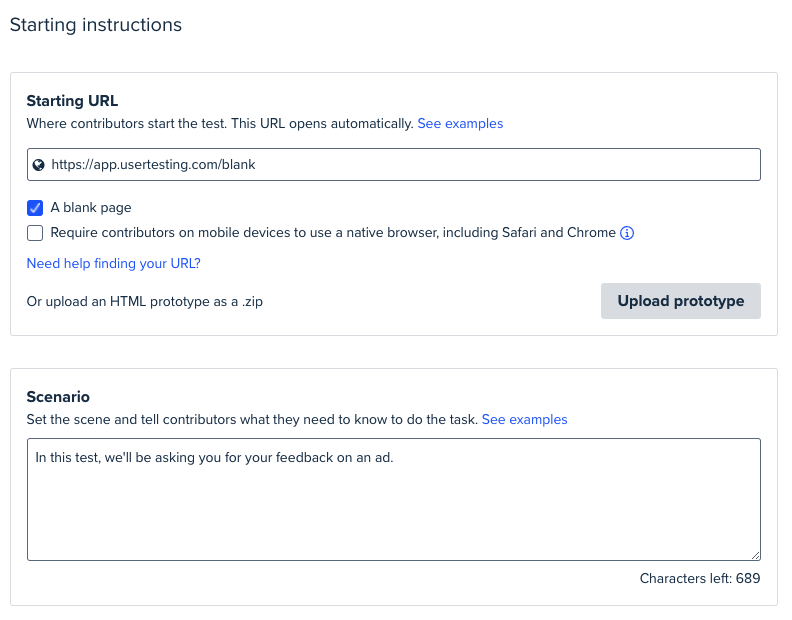792x620 pixels.
Task: Click the Upload prototype button
Action: click(680, 301)
